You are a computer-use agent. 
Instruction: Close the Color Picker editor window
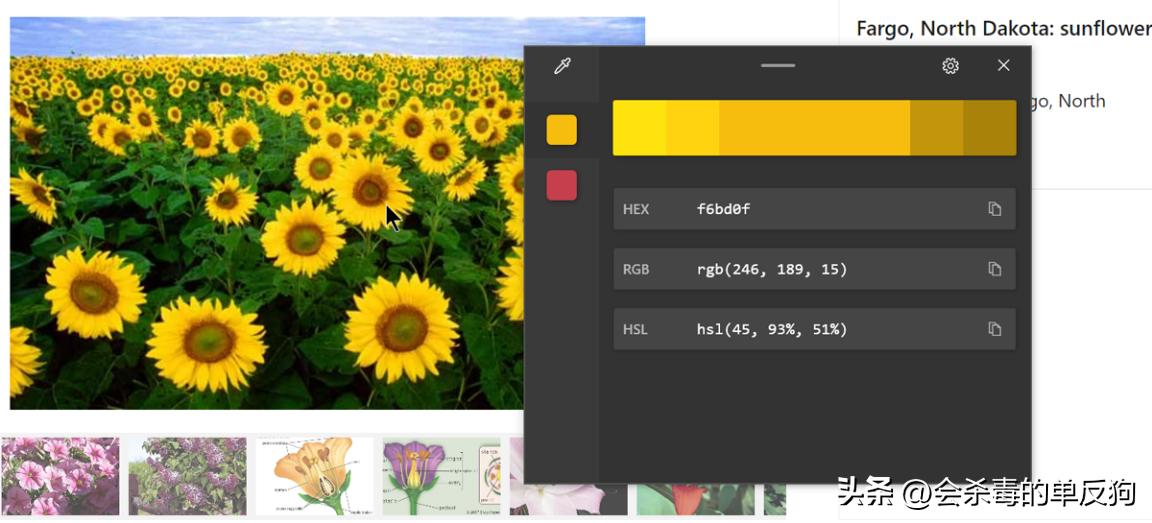coord(1004,65)
